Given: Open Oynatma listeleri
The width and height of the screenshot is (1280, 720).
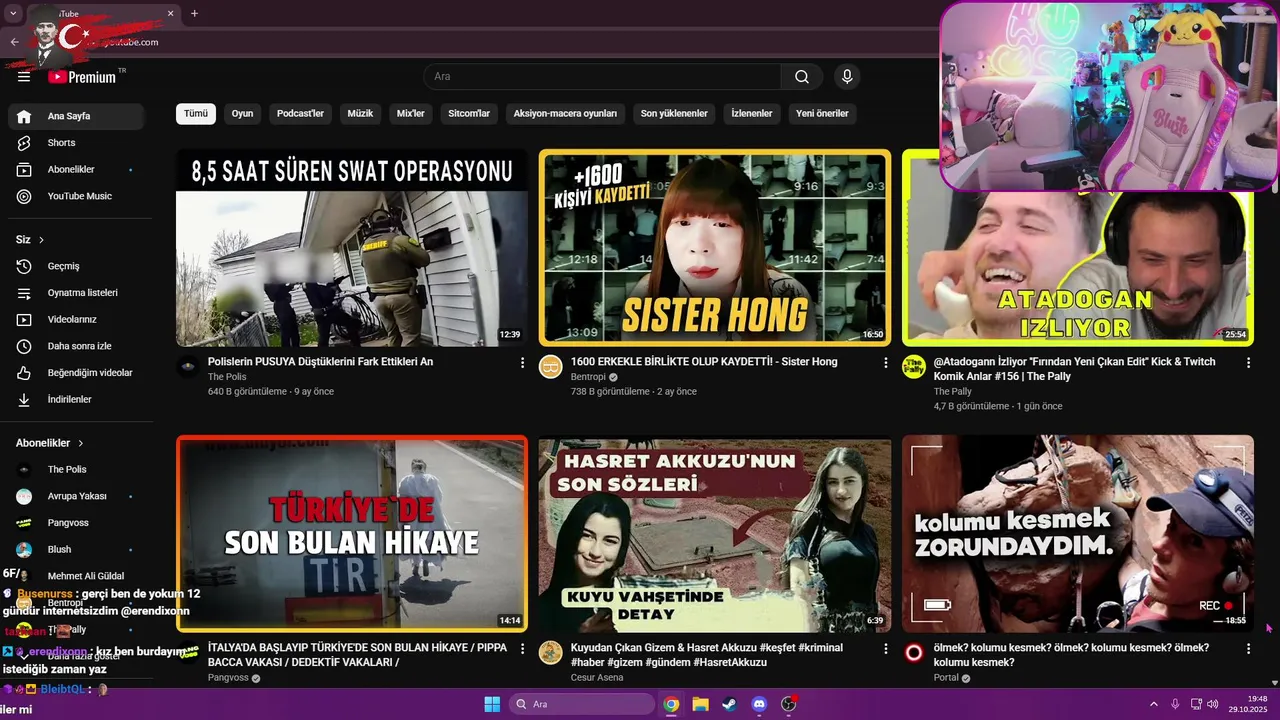Looking at the screenshot, I should (x=76, y=293).
